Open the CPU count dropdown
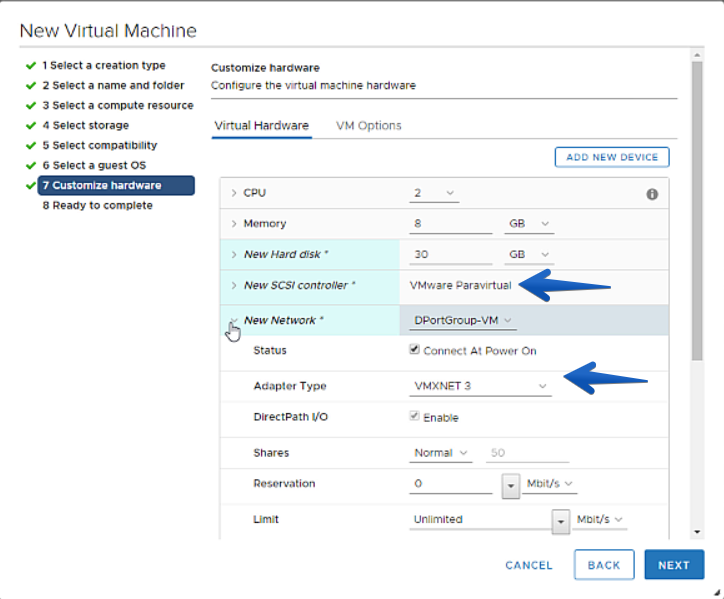This screenshot has height=599, width=724. tap(434, 193)
